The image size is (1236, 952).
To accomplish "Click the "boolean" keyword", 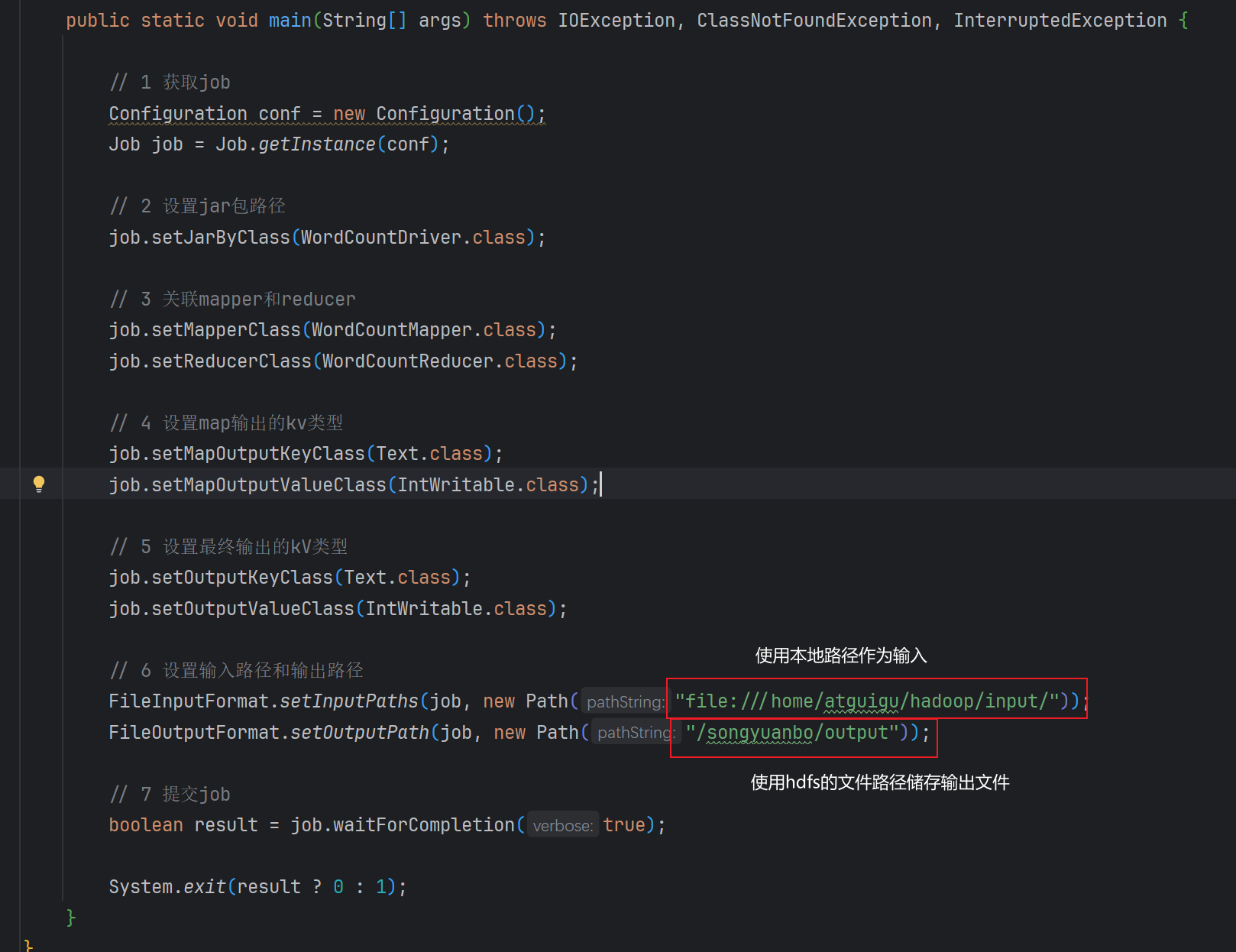I will pos(146,825).
